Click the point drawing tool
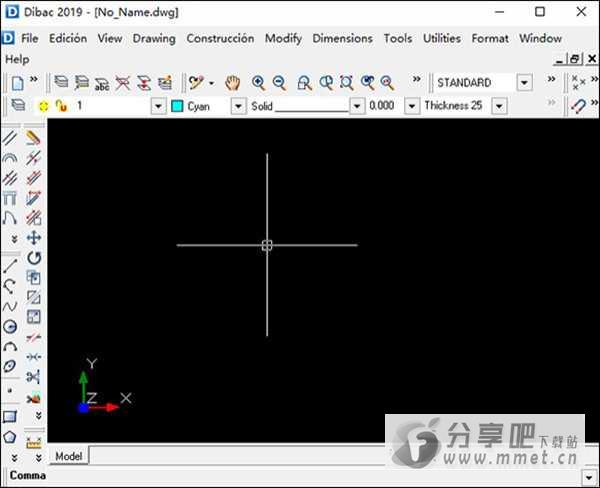600x488 pixels. 10,391
